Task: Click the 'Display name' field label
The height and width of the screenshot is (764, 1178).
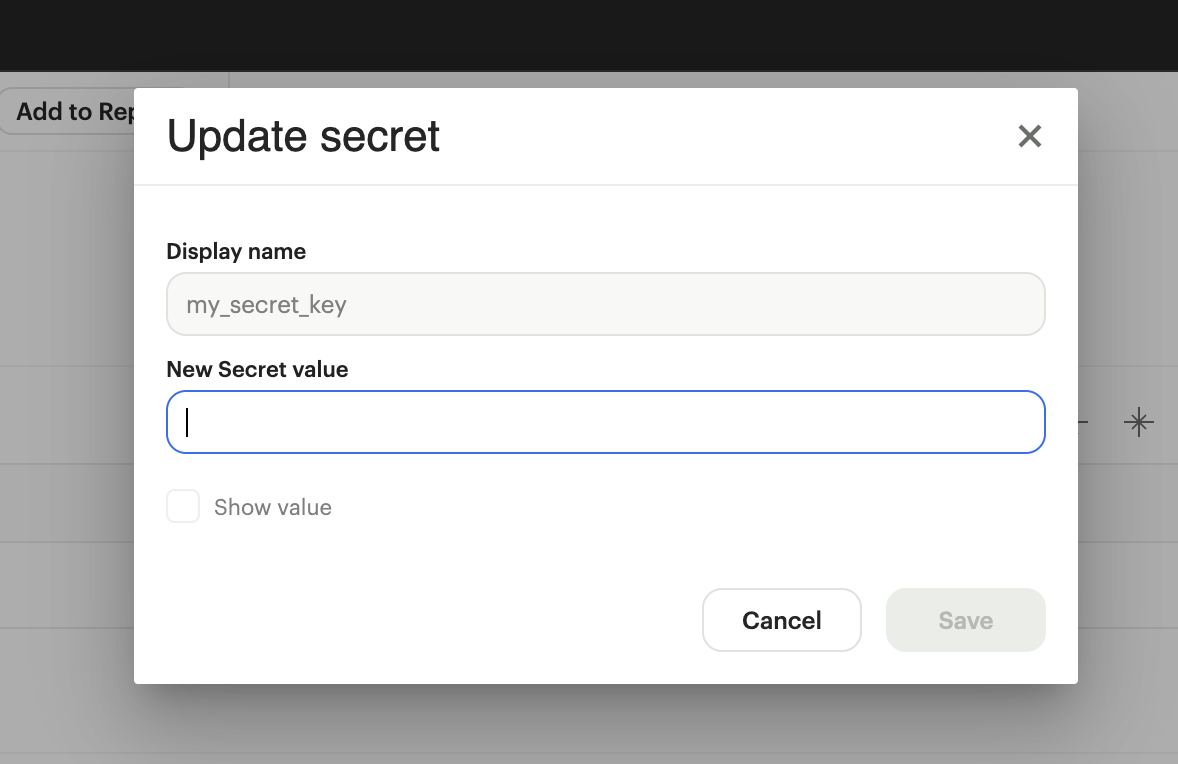Action: click(x=236, y=252)
